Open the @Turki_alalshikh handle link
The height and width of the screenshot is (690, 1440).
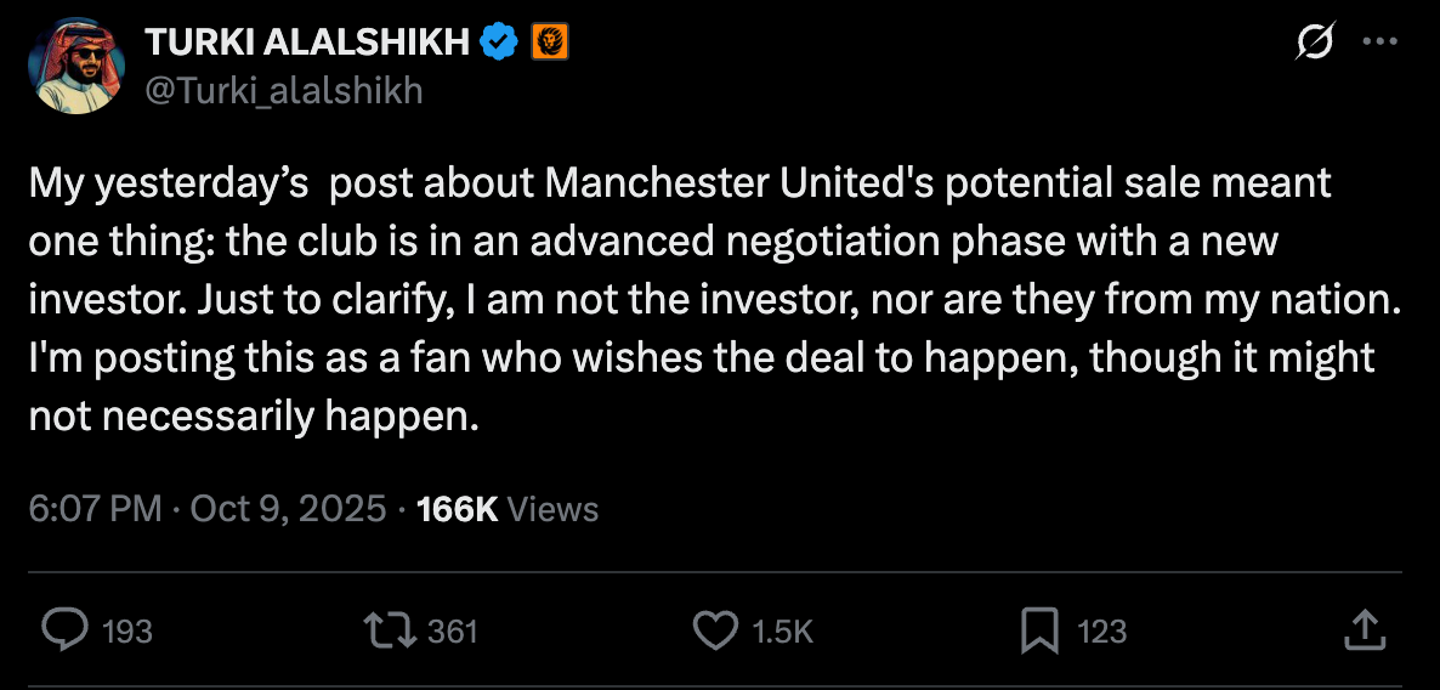pyautogui.click(x=284, y=91)
